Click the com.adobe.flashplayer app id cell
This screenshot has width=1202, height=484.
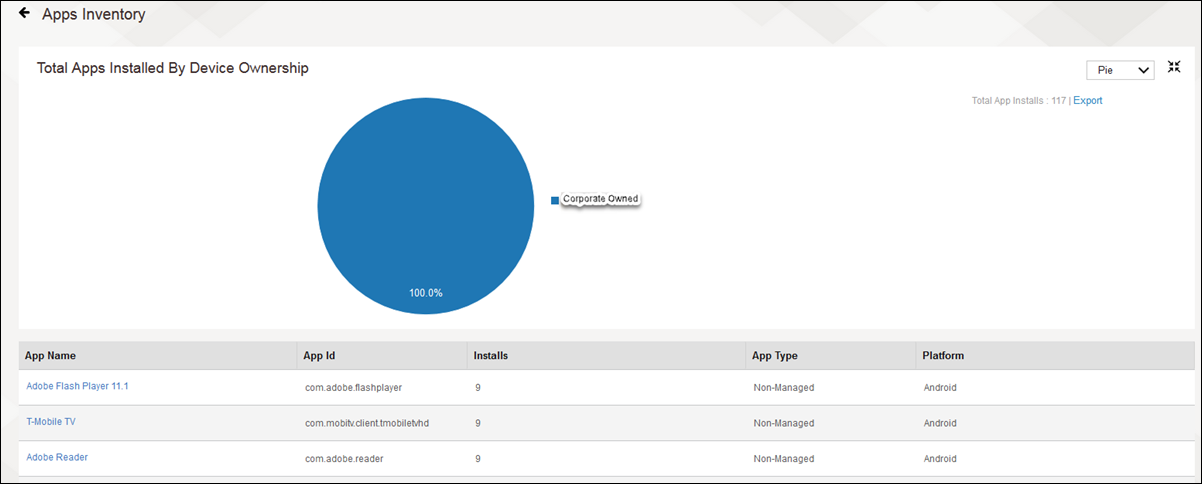353,387
